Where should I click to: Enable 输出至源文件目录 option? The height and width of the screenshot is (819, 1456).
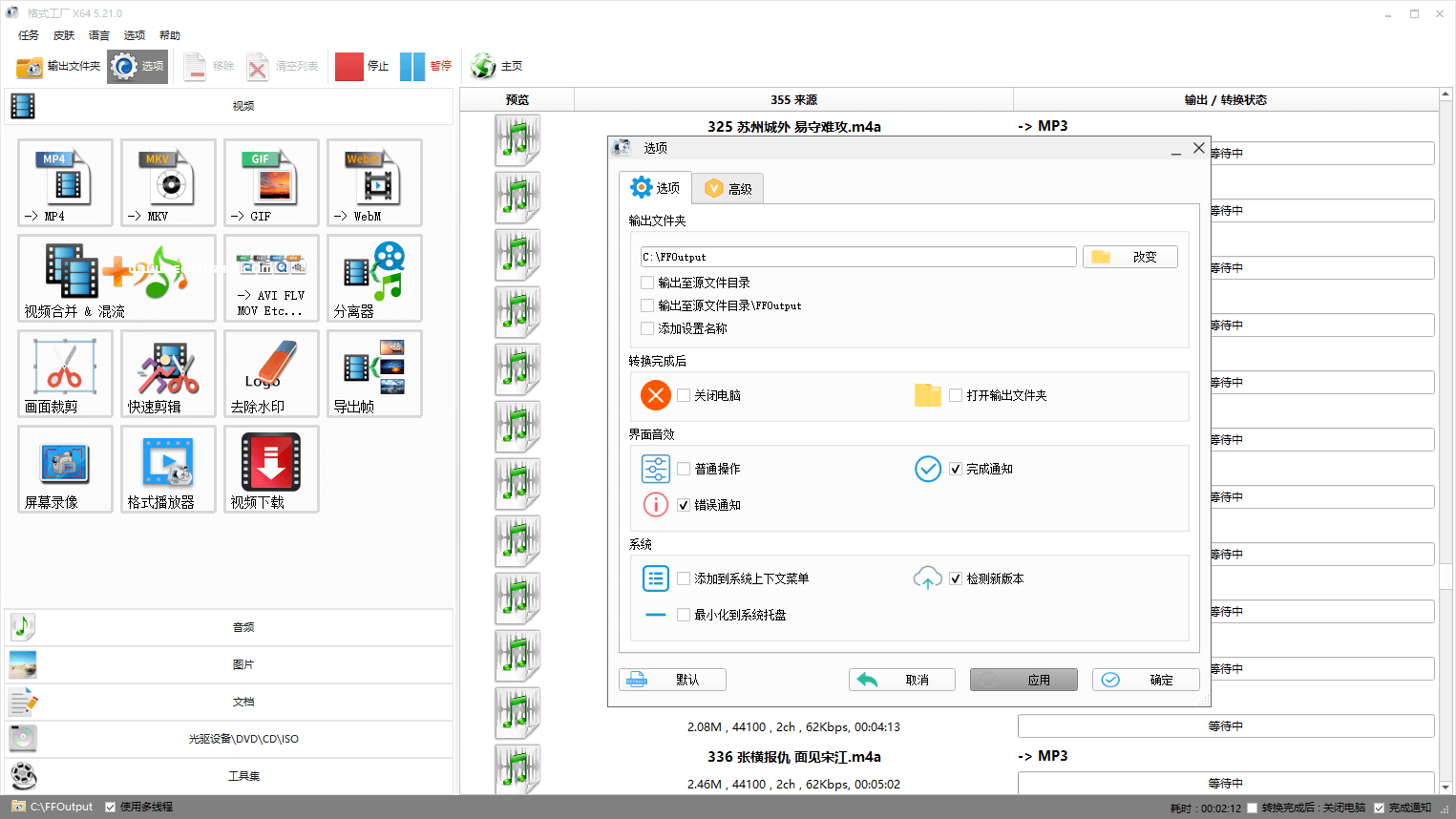tap(647, 283)
